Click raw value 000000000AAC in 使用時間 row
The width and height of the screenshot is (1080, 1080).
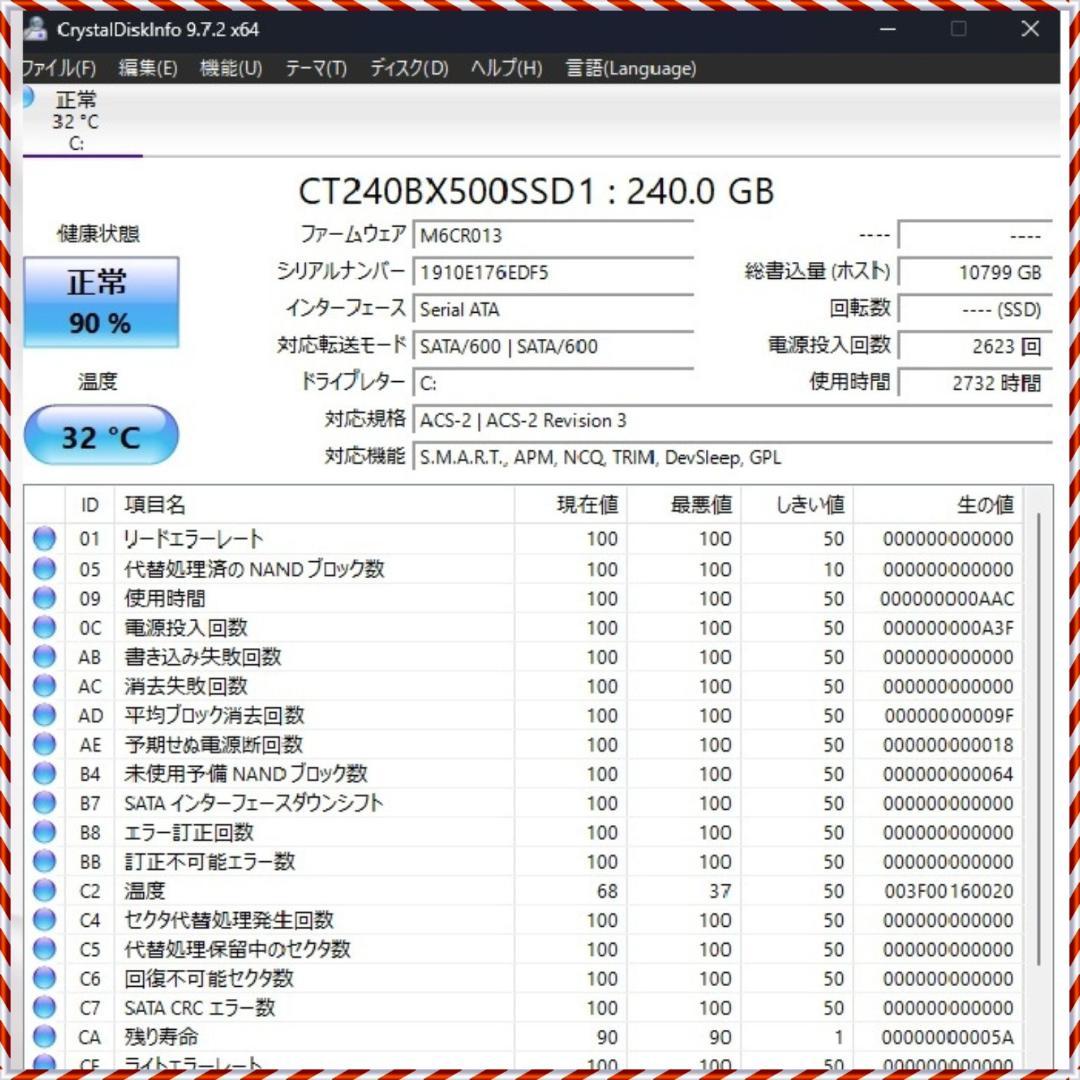pos(947,599)
